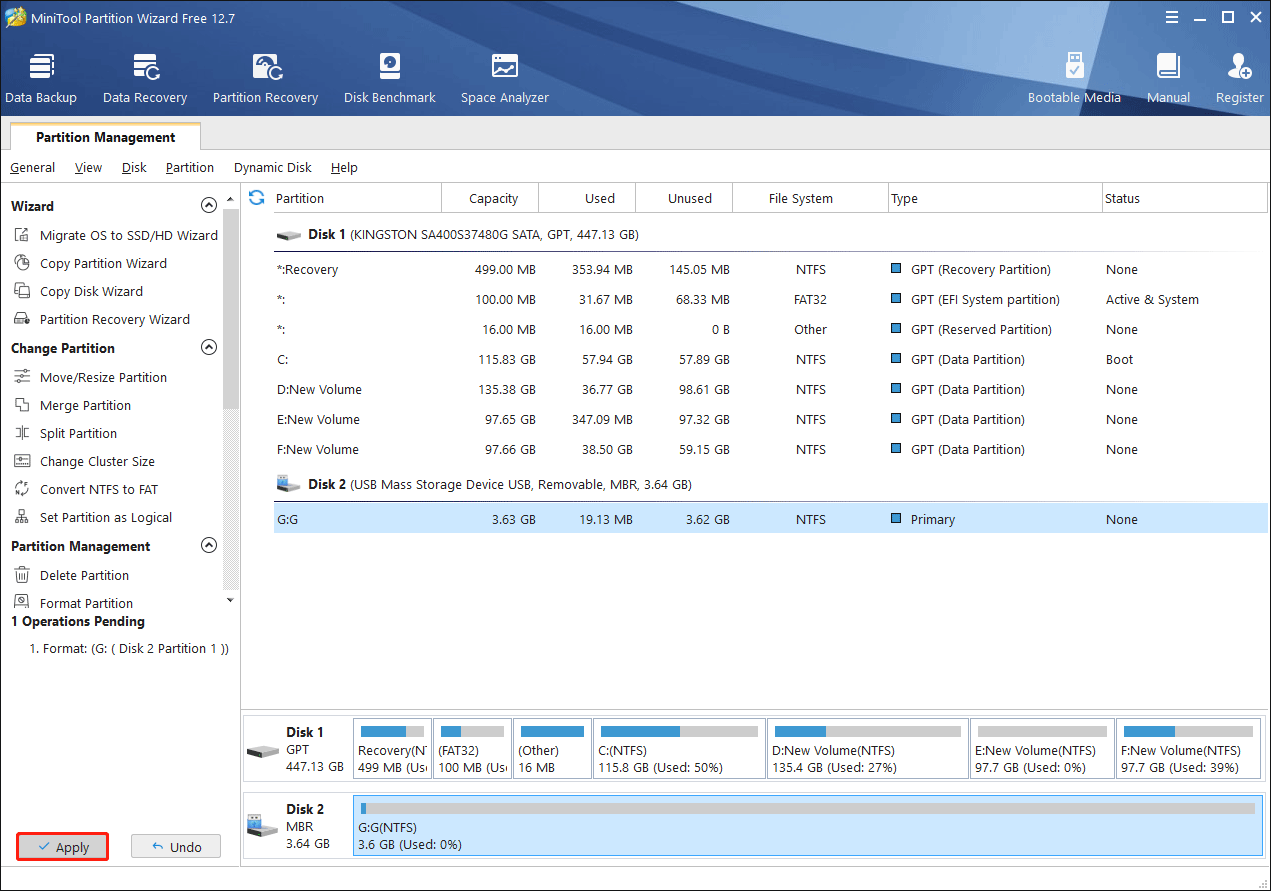Select the EFI System partition row

click(770, 299)
